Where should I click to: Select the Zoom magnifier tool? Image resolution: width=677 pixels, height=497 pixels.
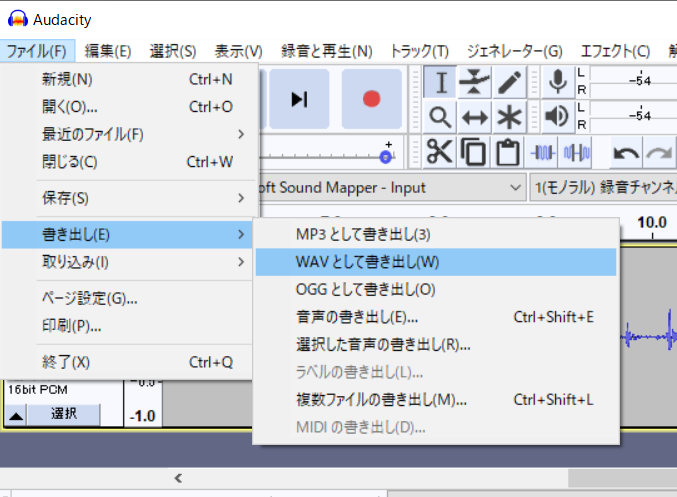[440, 117]
